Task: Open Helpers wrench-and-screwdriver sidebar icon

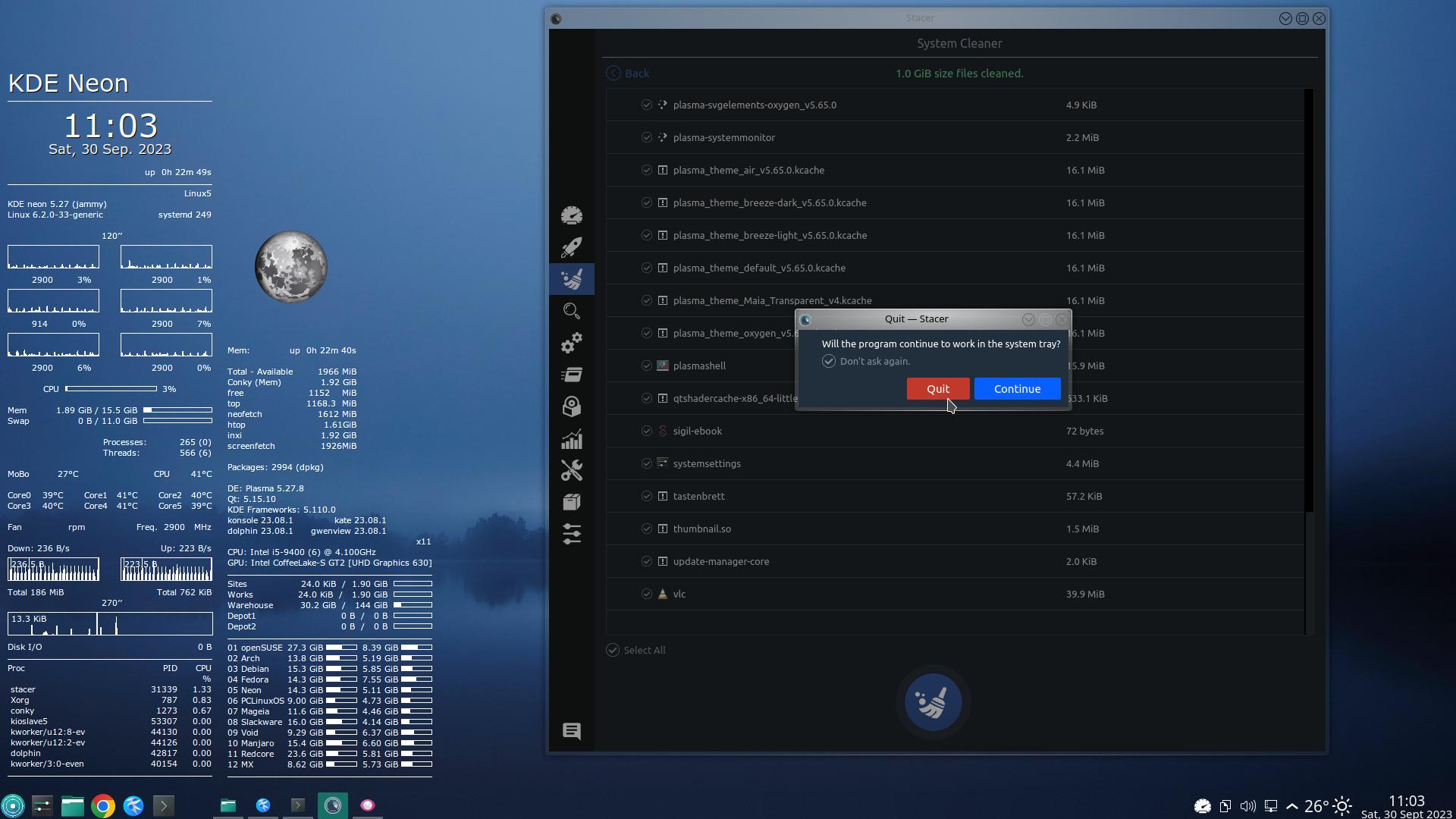Action: [x=572, y=470]
